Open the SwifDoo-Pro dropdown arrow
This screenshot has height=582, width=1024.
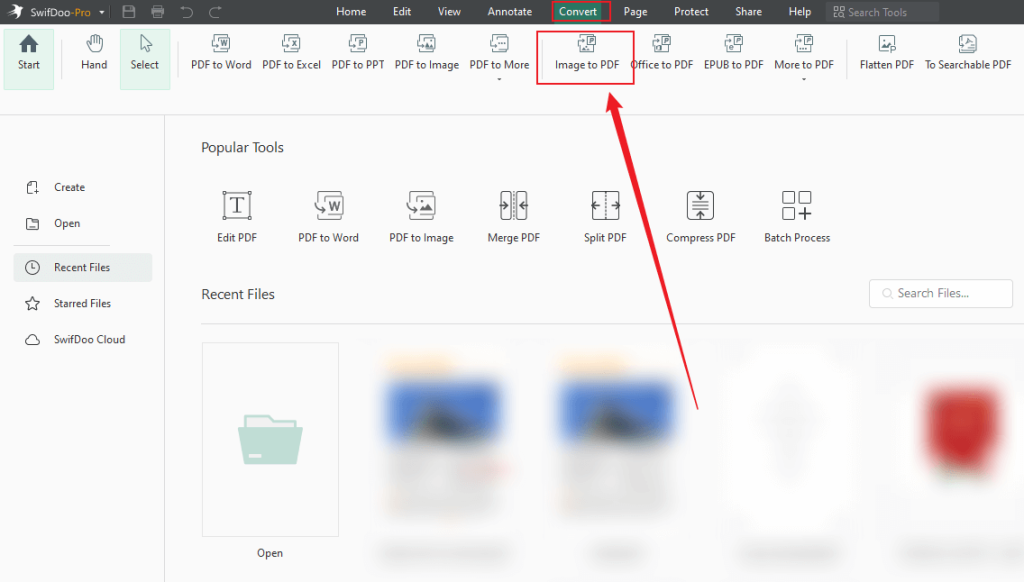click(x=103, y=11)
